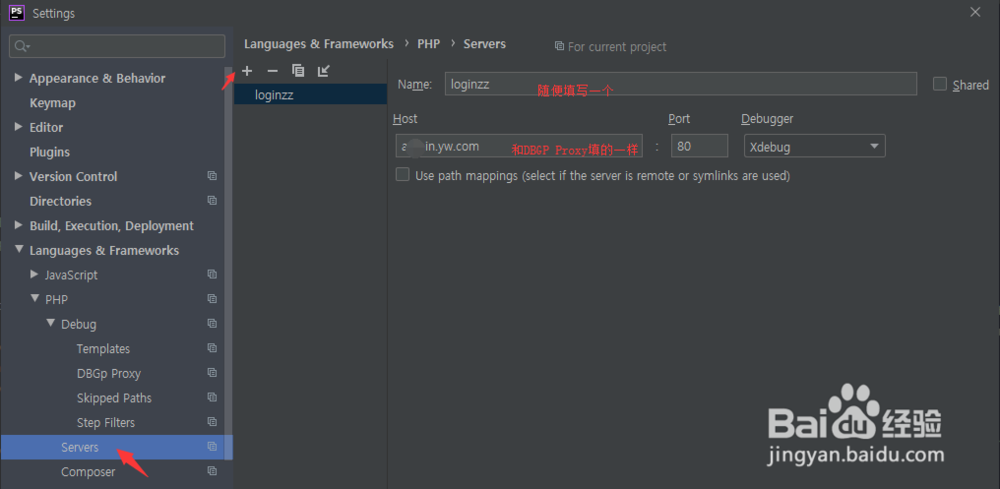Screen dimensions: 1000x489
Task: Collapse the Debug node
Action: pos(50,323)
